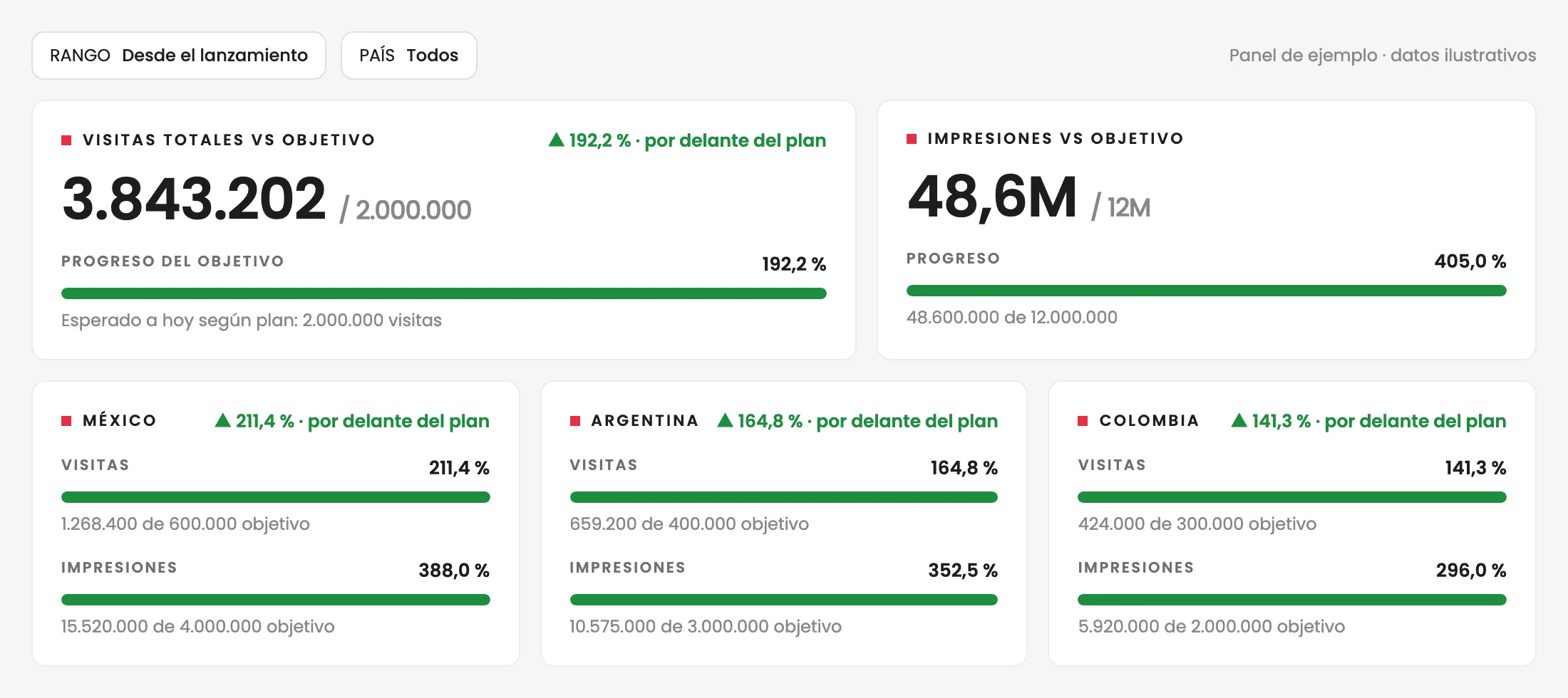Screen dimensions: 1568x698
Task: Click green trend triangle in Colombia card
Action: pyautogui.click(x=1239, y=420)
